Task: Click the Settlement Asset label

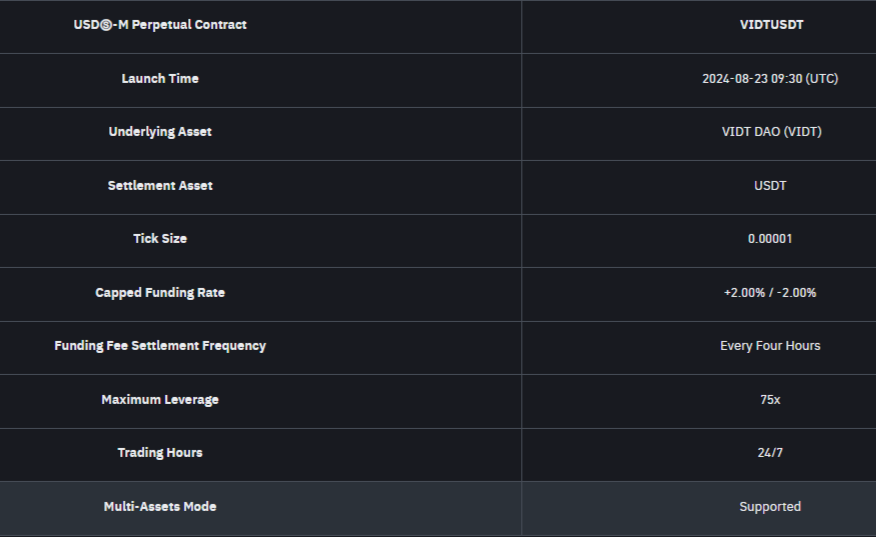Action: pyautogui.click(x=160, y=185)
